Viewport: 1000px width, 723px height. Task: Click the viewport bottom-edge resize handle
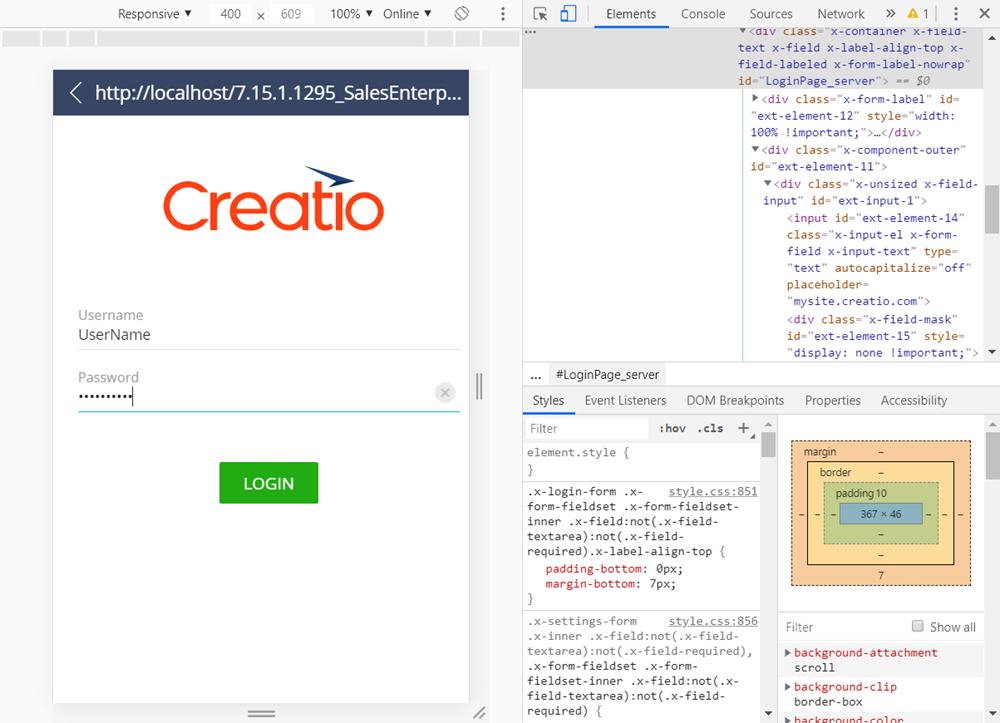[x=261, y=713]
